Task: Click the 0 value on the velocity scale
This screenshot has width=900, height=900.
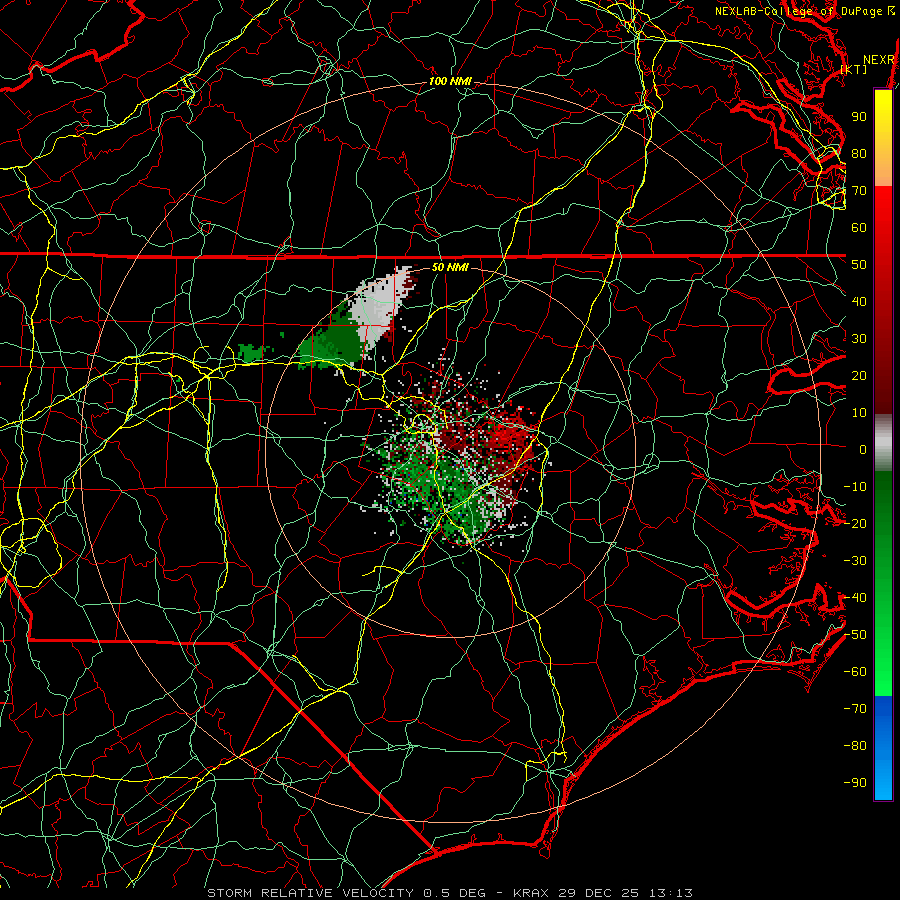Action: (863, 450)
